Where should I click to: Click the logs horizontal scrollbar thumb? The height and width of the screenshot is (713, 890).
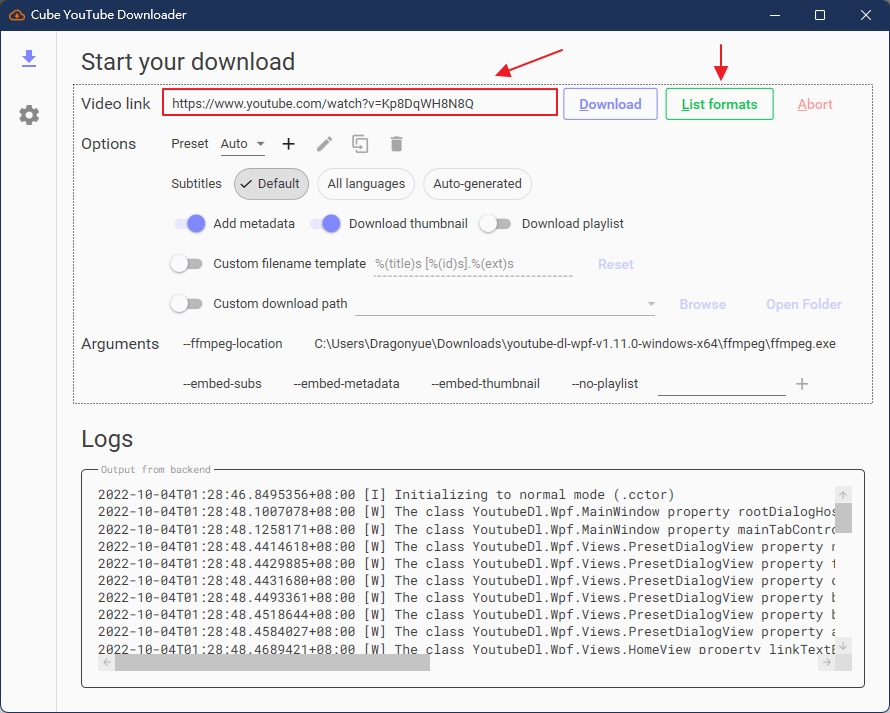272,662
